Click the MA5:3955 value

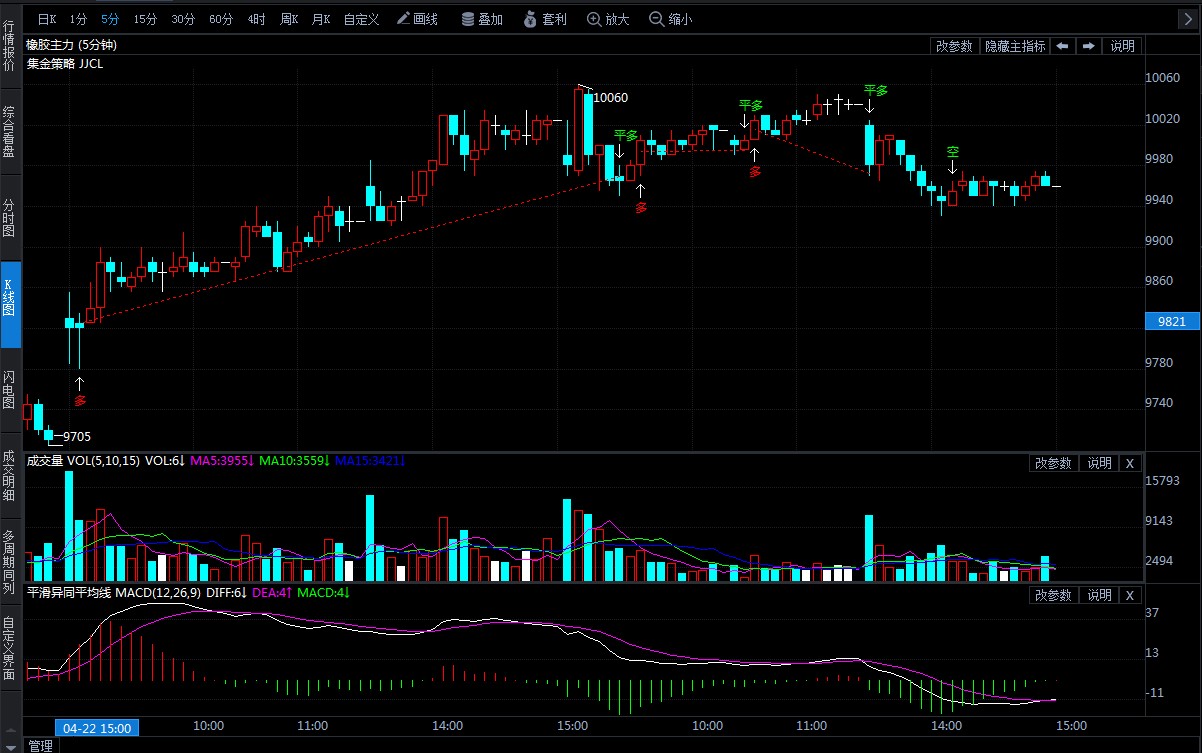[x=222, y=462]
